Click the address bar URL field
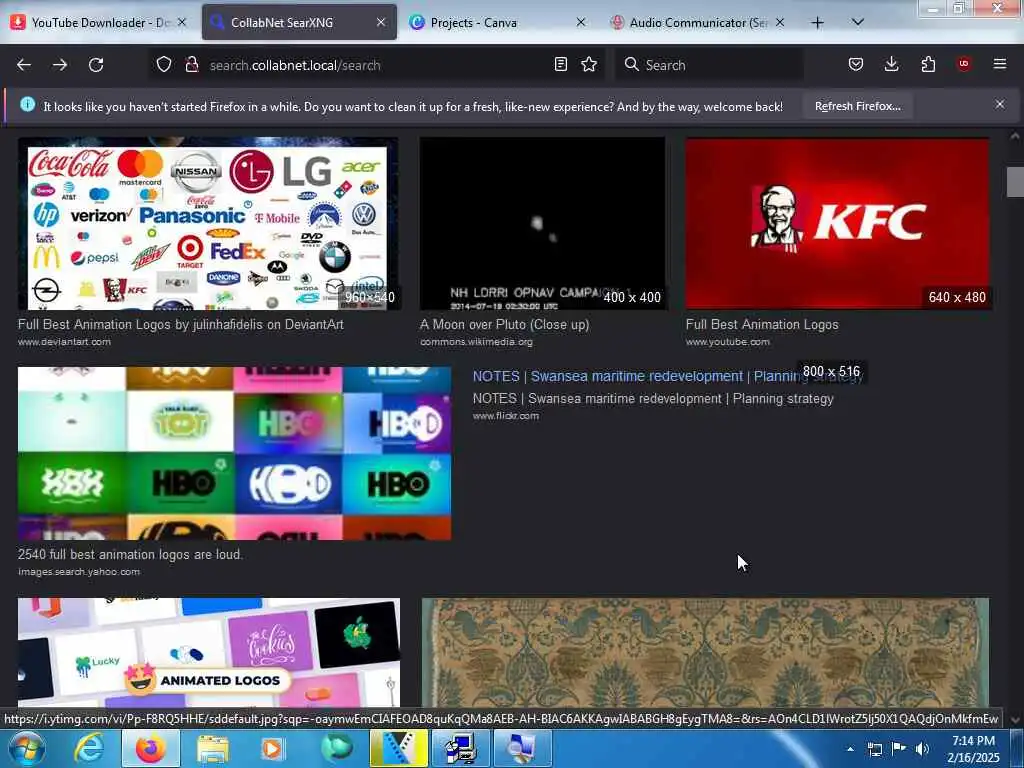The width and height of the screenshot is (1024, 768). (376, 65)
